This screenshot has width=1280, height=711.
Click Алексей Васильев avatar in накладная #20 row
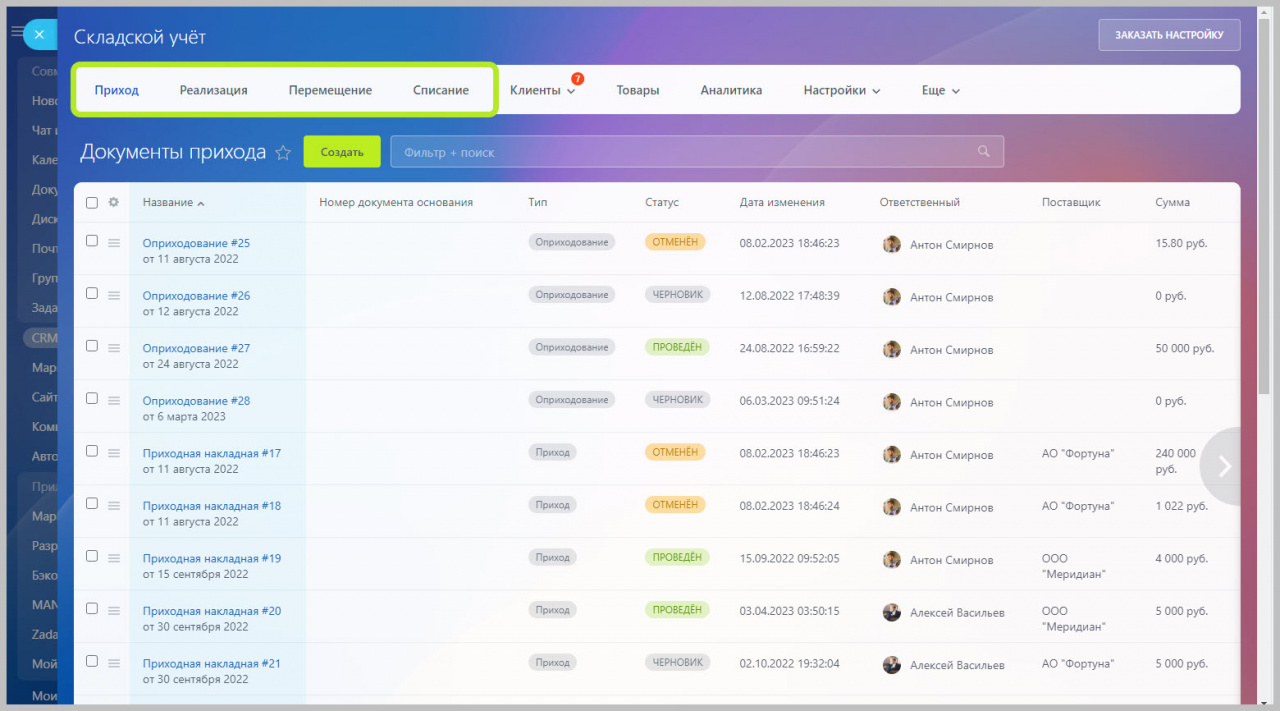(892, 612)
